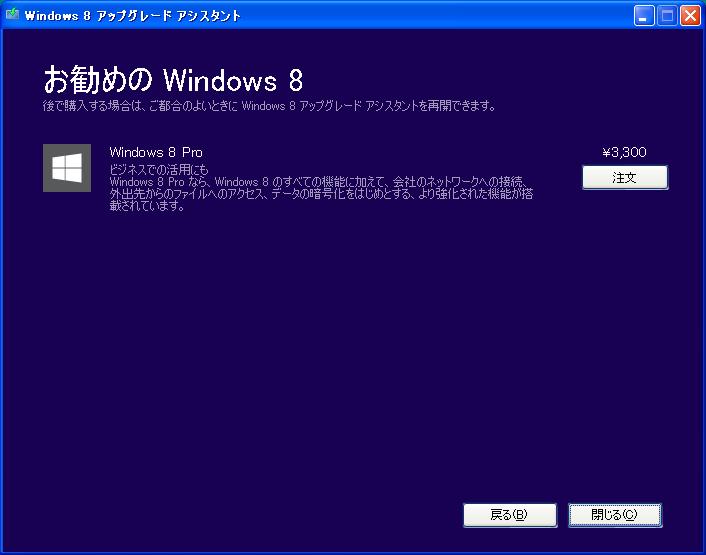Select the Windows 8 Pro product title
Screen dimensions: 706x555
(x=156, y=152)
